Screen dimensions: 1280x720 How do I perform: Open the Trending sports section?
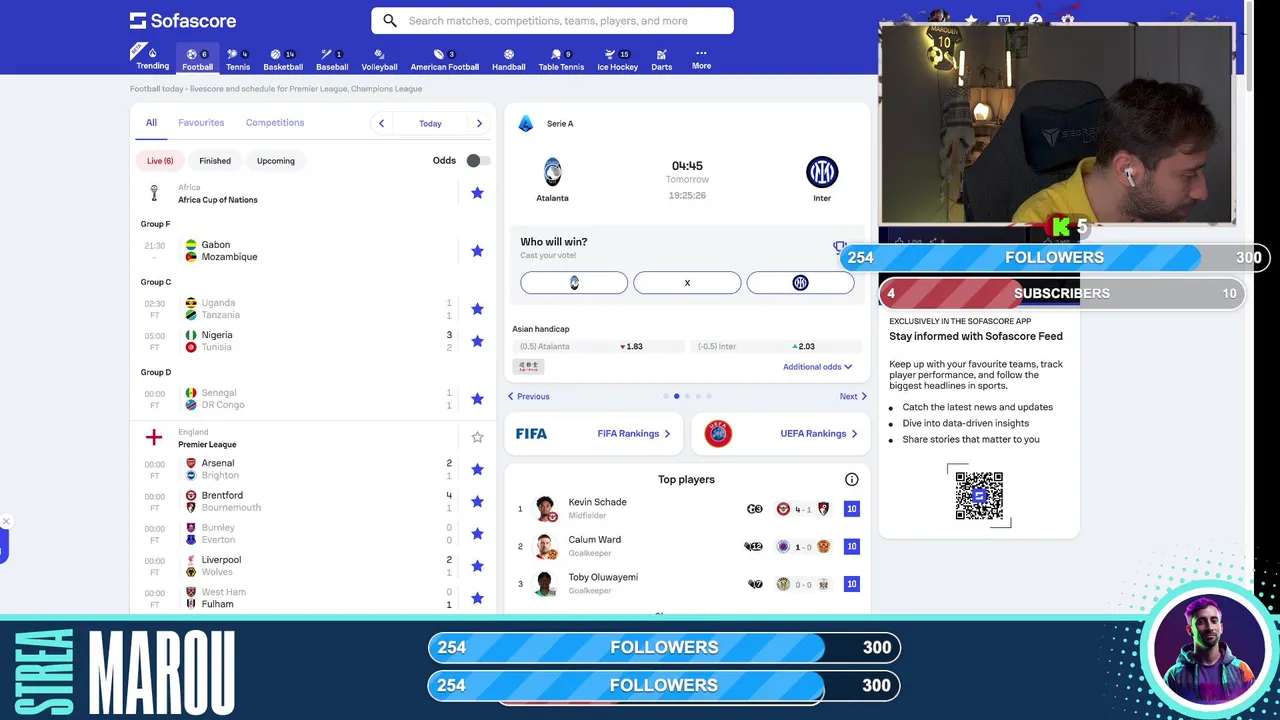[152, 58]
